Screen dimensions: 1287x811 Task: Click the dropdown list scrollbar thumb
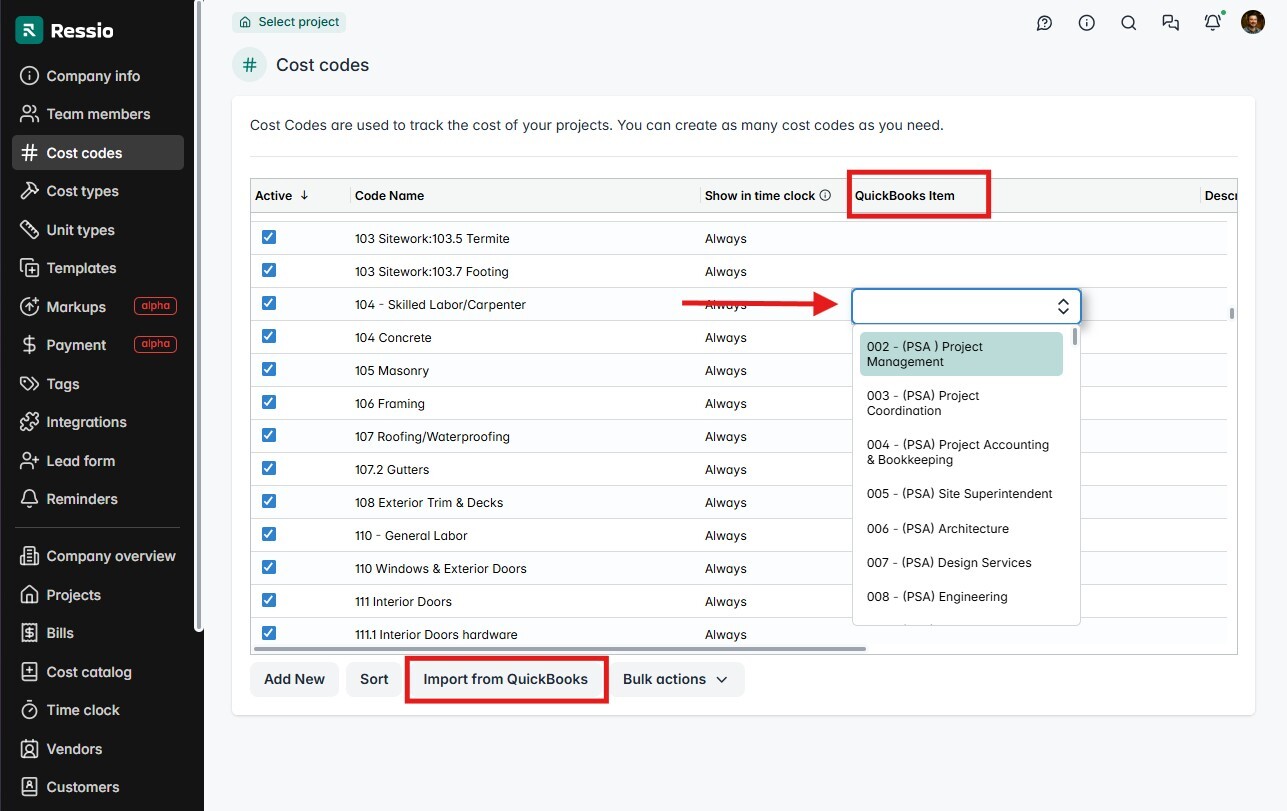pyautogui.click(x=1075, y=337)
